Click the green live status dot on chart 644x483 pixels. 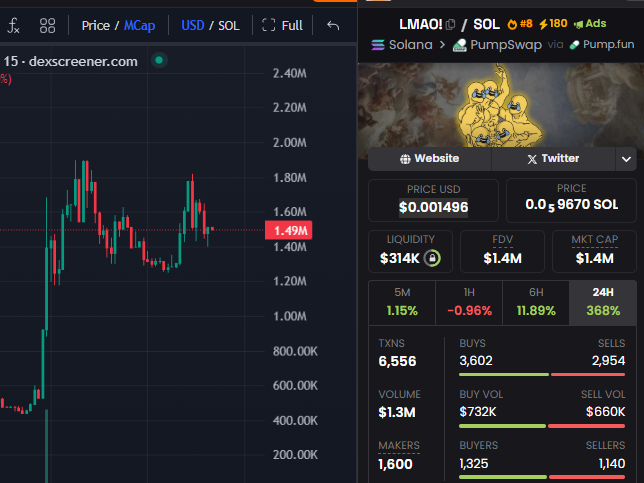tap(159, 60)
